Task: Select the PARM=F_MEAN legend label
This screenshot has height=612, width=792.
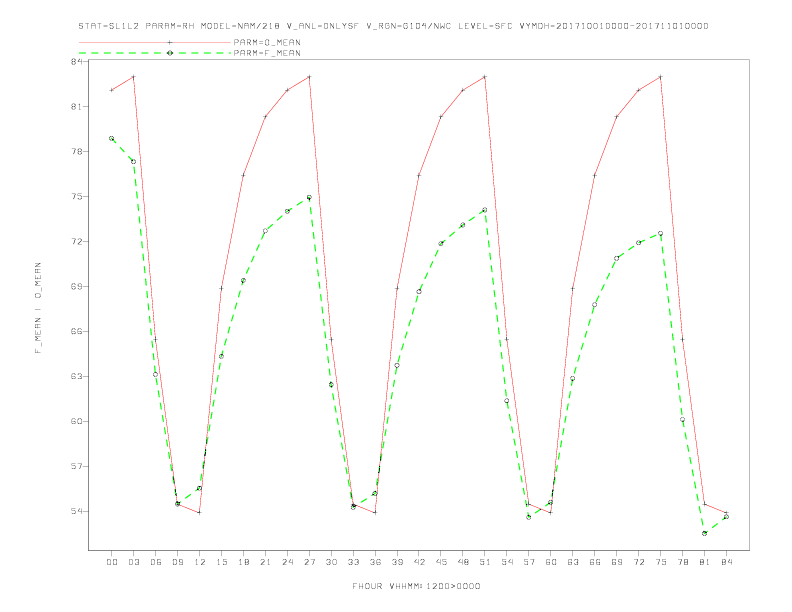Action: coord(267,53)
